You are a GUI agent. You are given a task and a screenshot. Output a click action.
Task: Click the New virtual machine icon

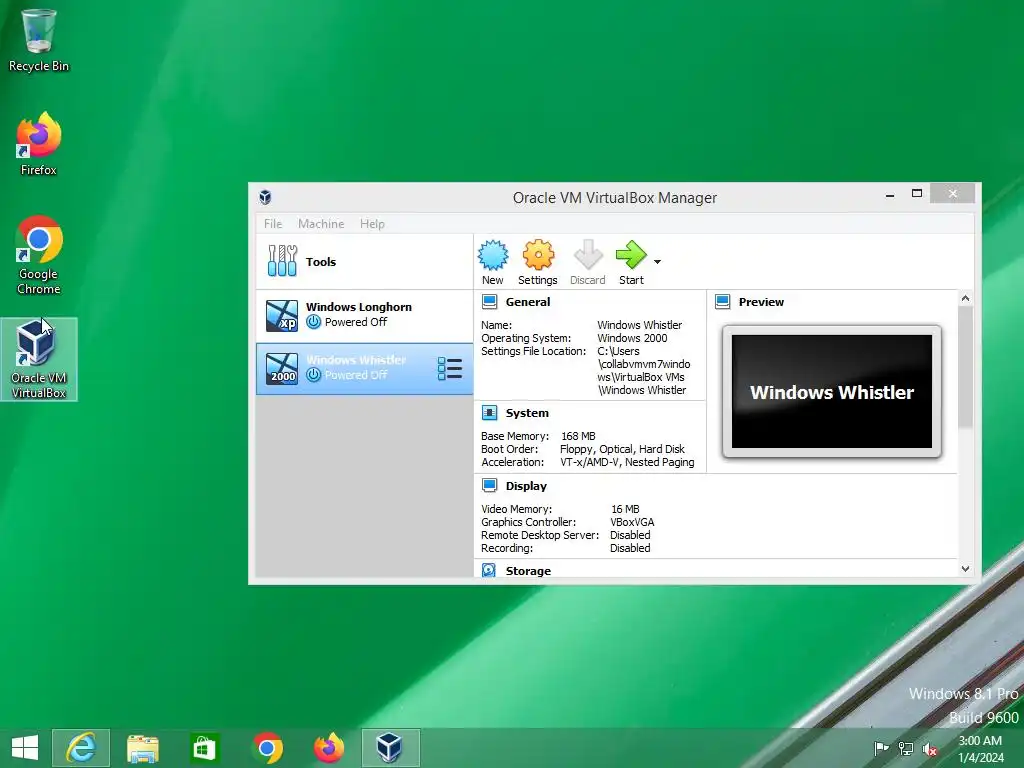tap(492, 255)
